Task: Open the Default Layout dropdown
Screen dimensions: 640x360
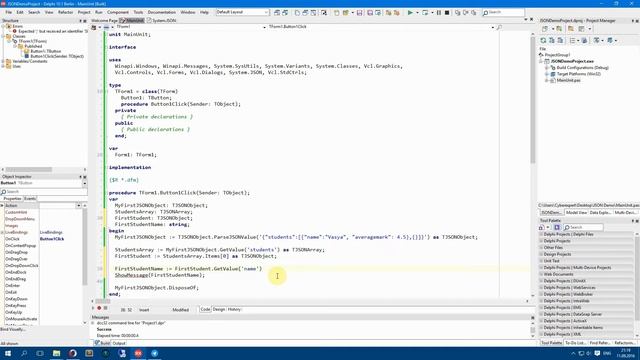Action: 266,12
